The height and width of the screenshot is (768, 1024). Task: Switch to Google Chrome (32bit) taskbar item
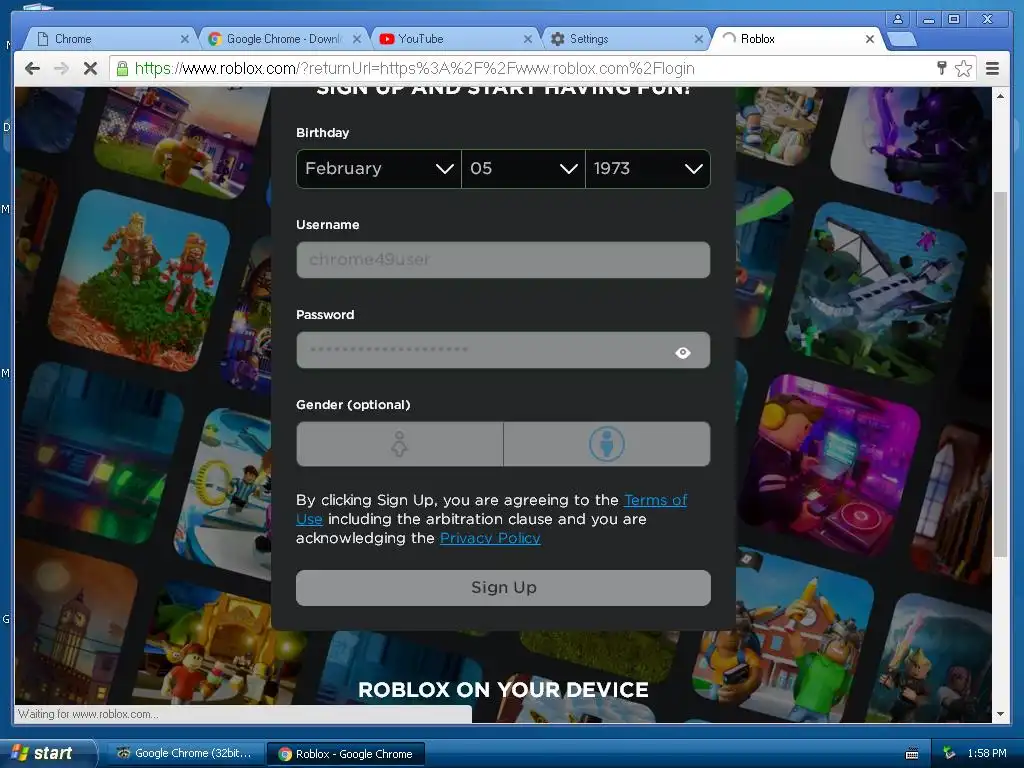coord(184,754)
